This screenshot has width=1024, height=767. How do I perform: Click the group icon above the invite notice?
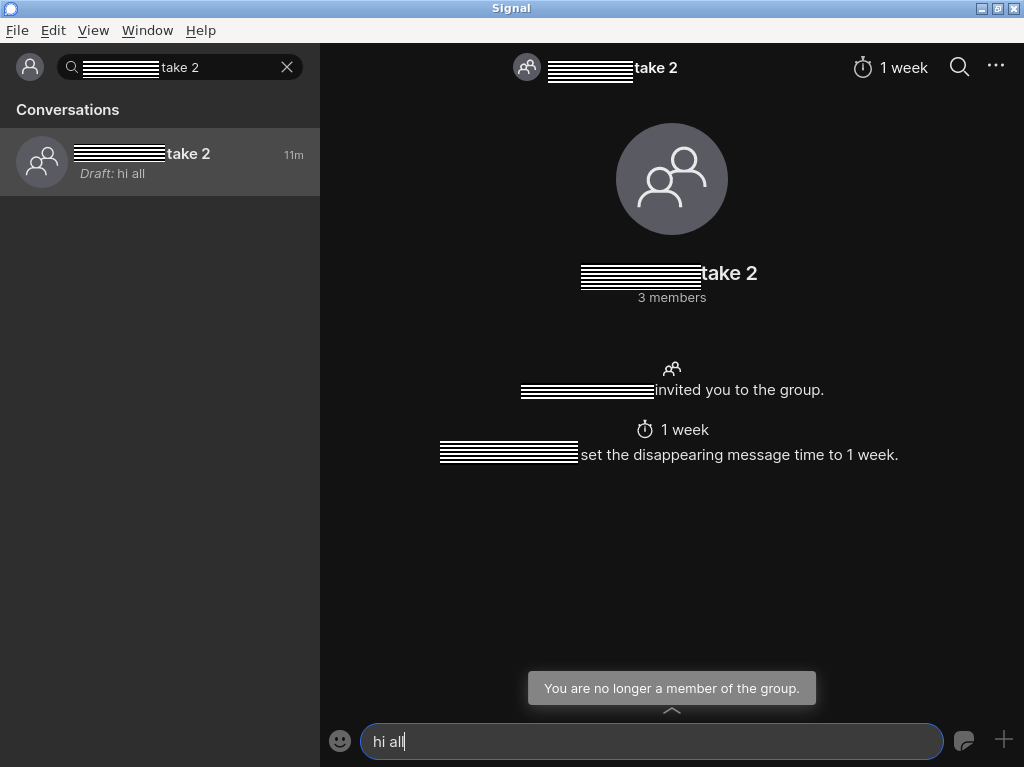click(x=672, y=369)
